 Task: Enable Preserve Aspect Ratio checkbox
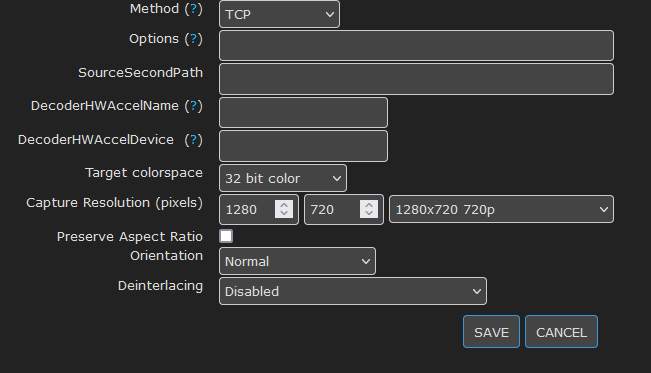coord(226,236)
